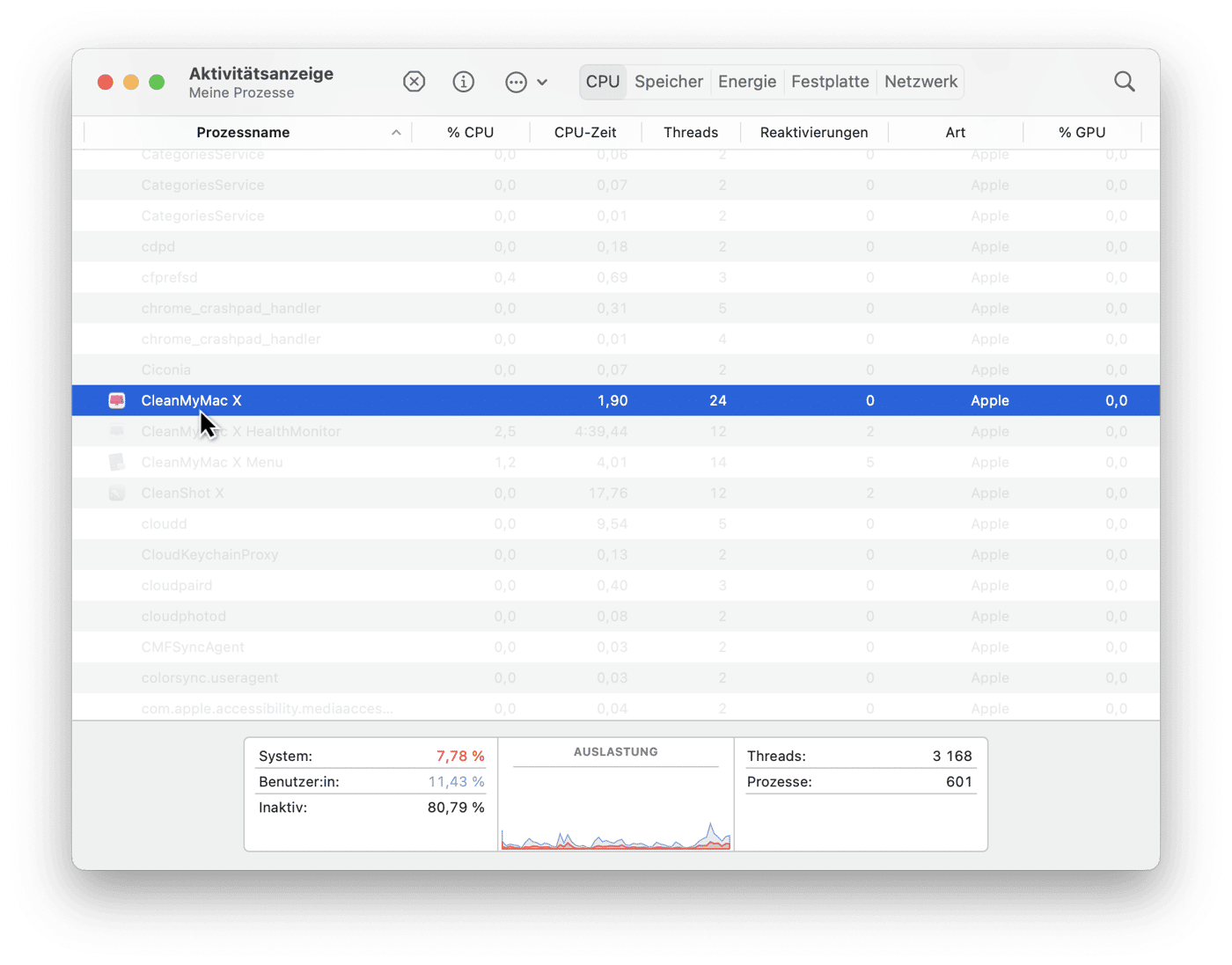The image size is (1232, 965).
Task: Switch to the CPU tab
Action: click(603, 82)
